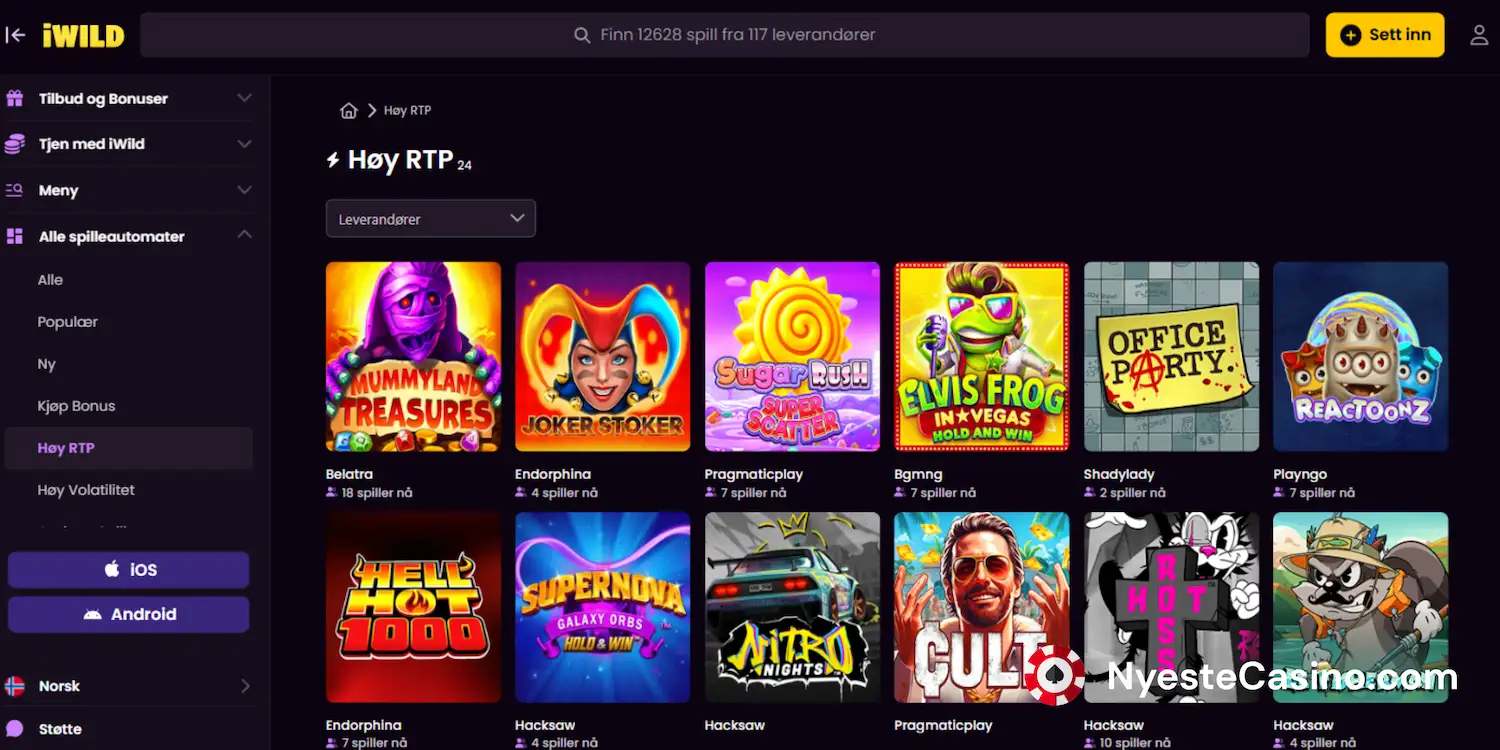Open the Elvis Frog in Vegas game
The width and height of the screenshot is (1500, 750).
982,357
